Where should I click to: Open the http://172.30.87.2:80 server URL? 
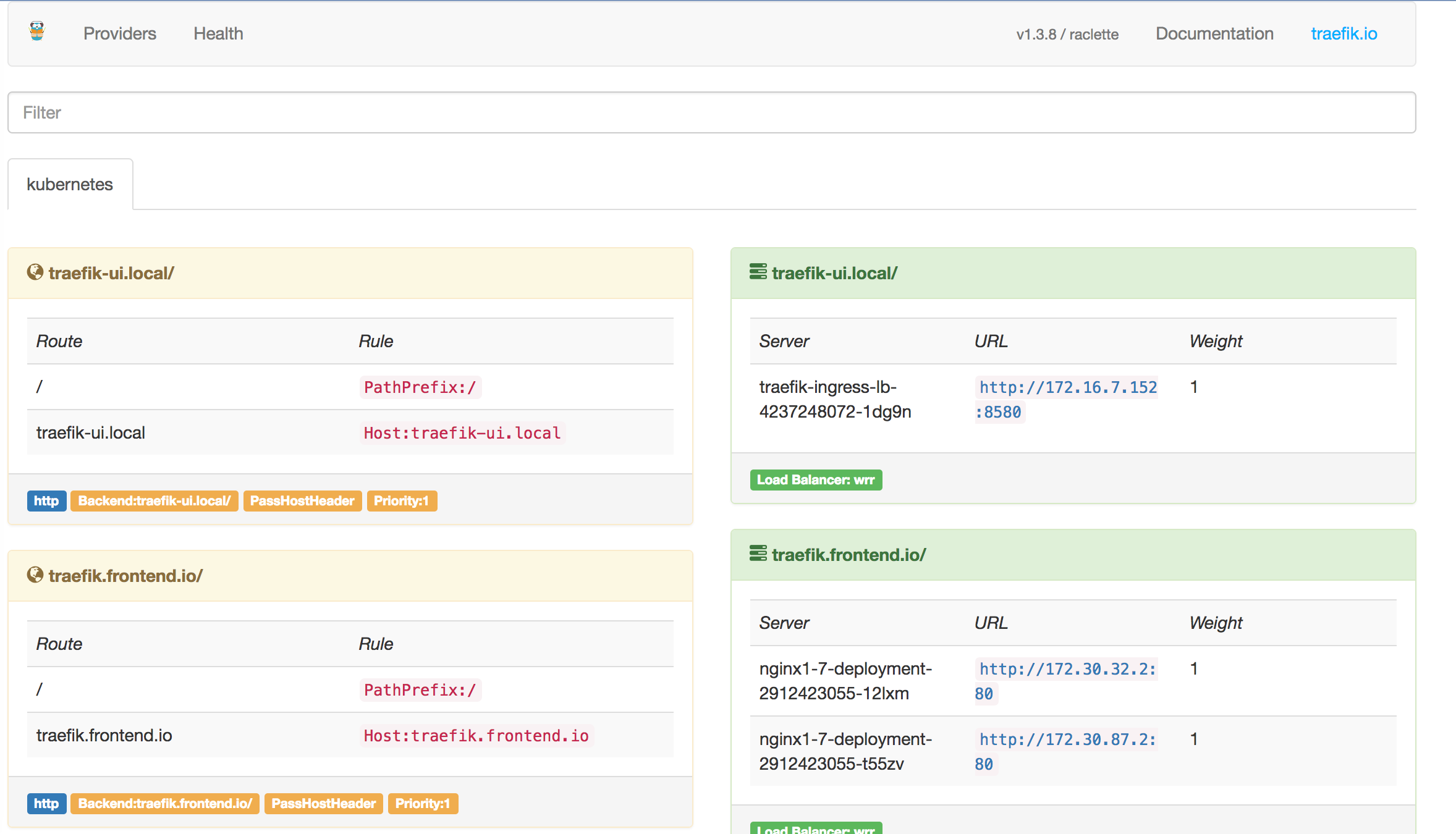point(1067,740)
